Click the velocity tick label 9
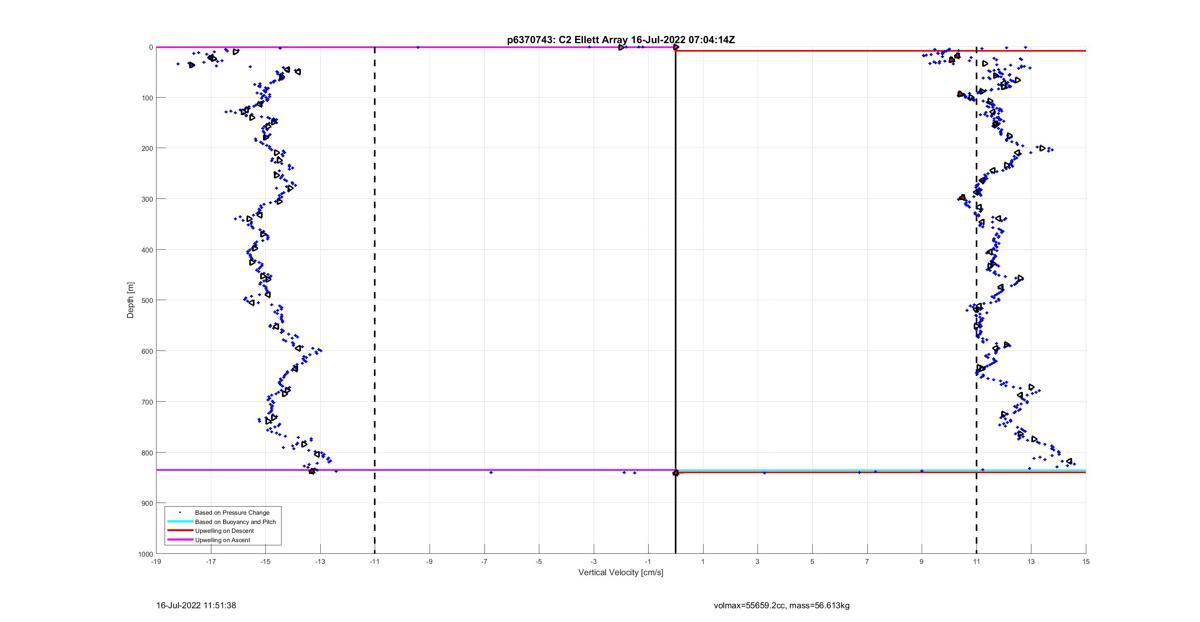1200x622 pixels. tap(922, 562)
